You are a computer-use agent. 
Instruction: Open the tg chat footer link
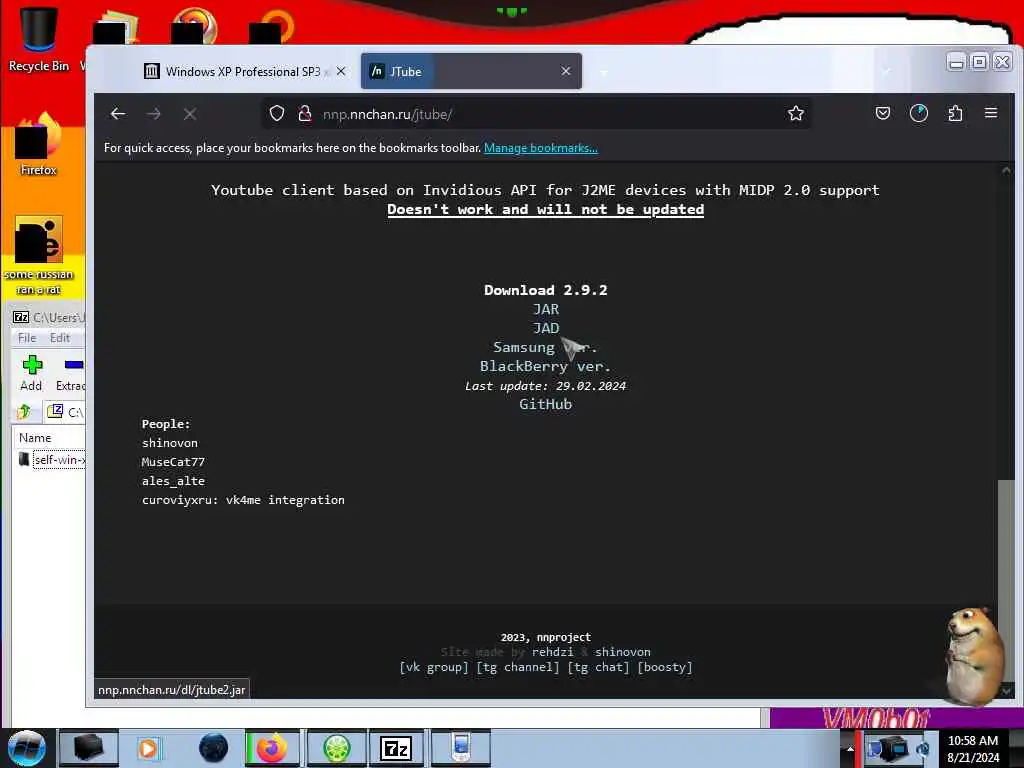(x=598, y=667)
